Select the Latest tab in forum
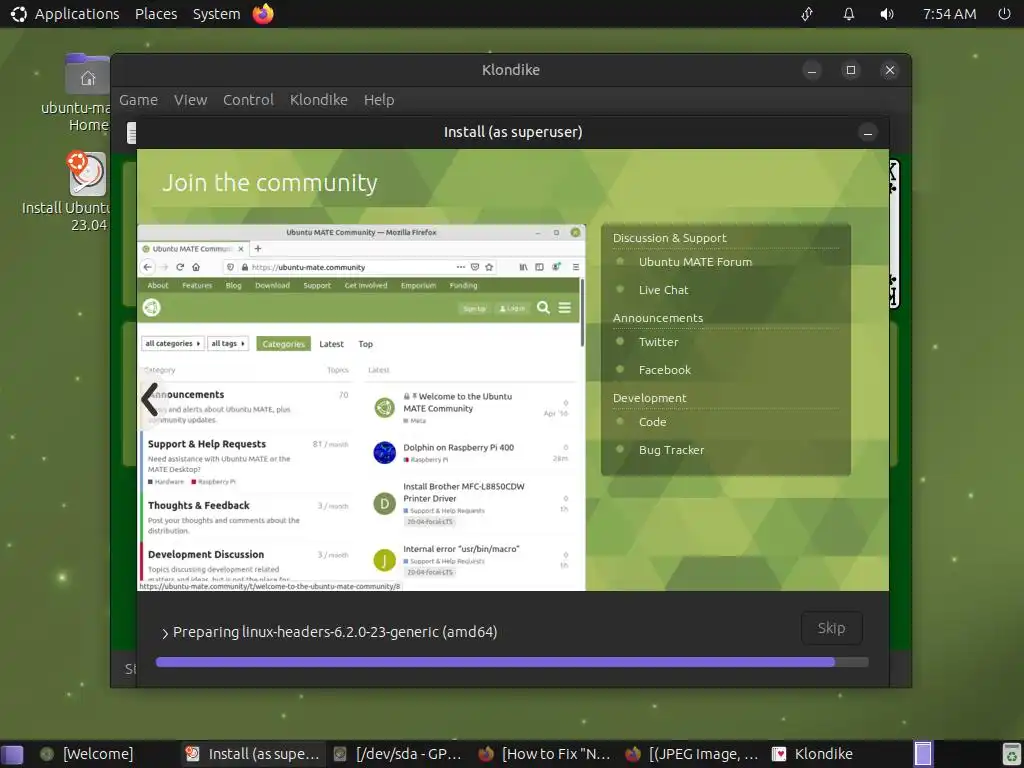This screenshot has height=768, width=1024. click(331, 344)
